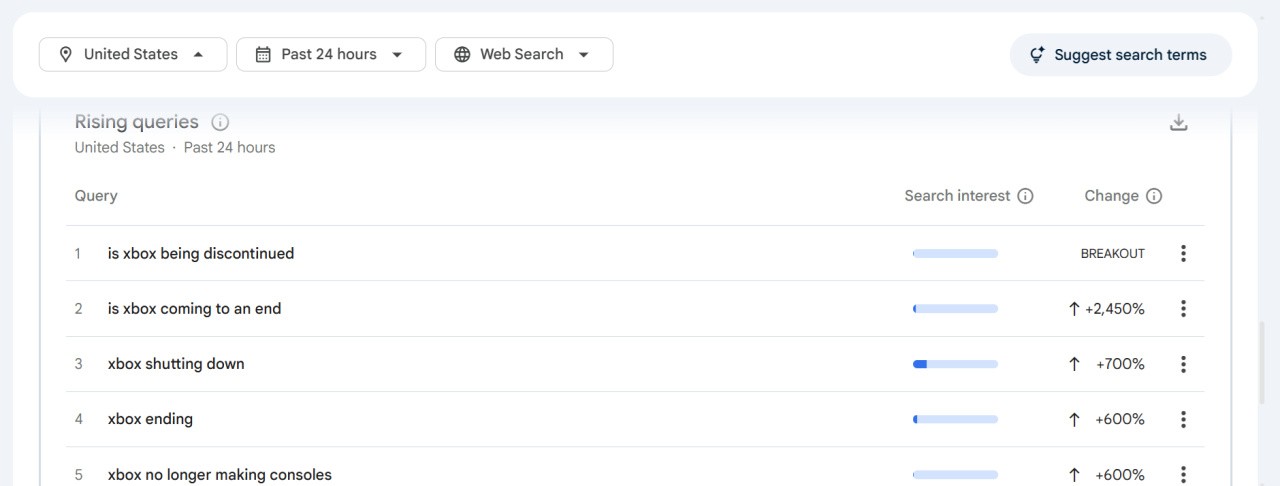
Task: Click the Query column header
Action: pos(96,196)
